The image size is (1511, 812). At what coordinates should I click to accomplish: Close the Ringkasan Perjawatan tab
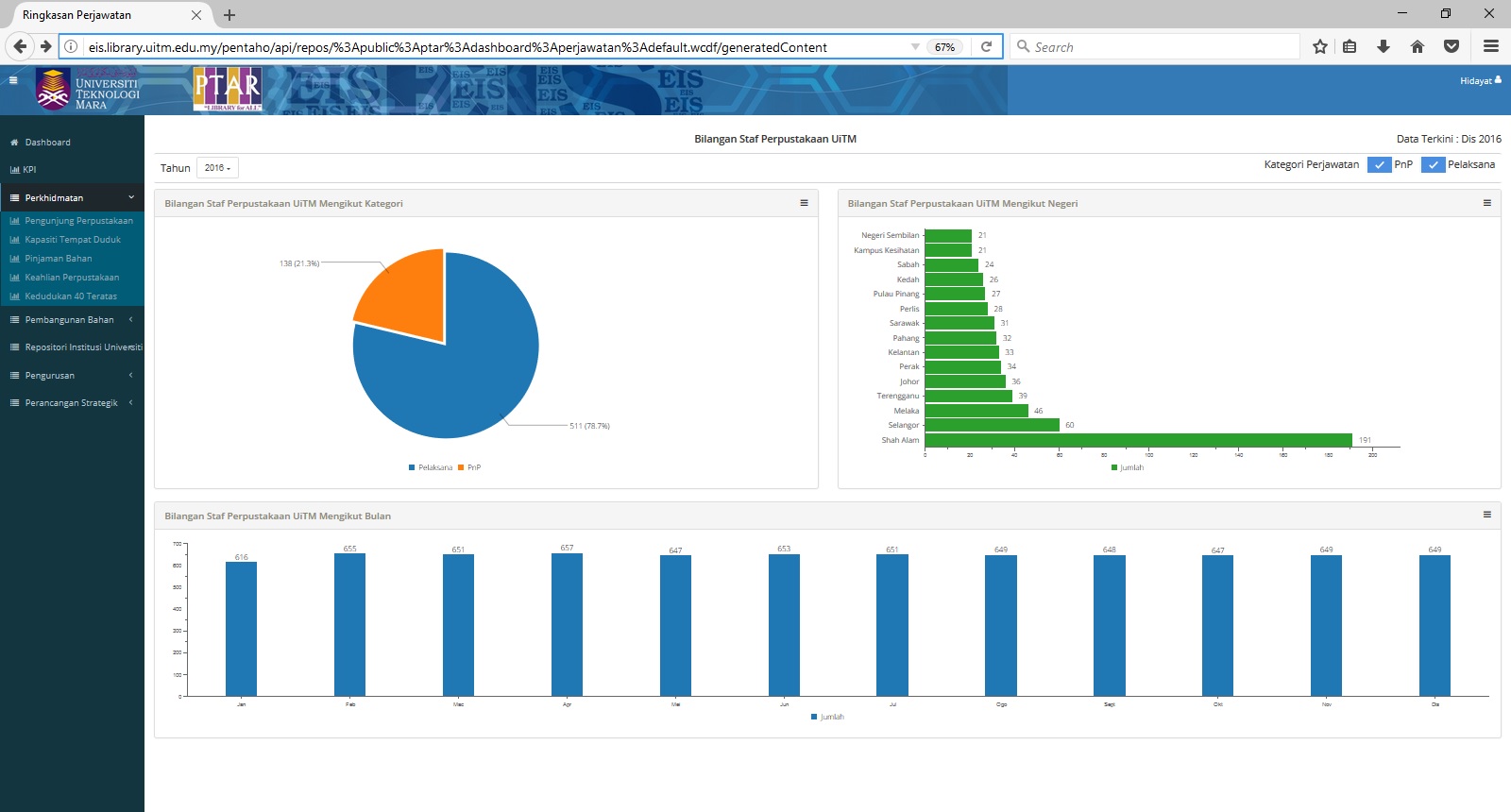[x=196, y=15]
